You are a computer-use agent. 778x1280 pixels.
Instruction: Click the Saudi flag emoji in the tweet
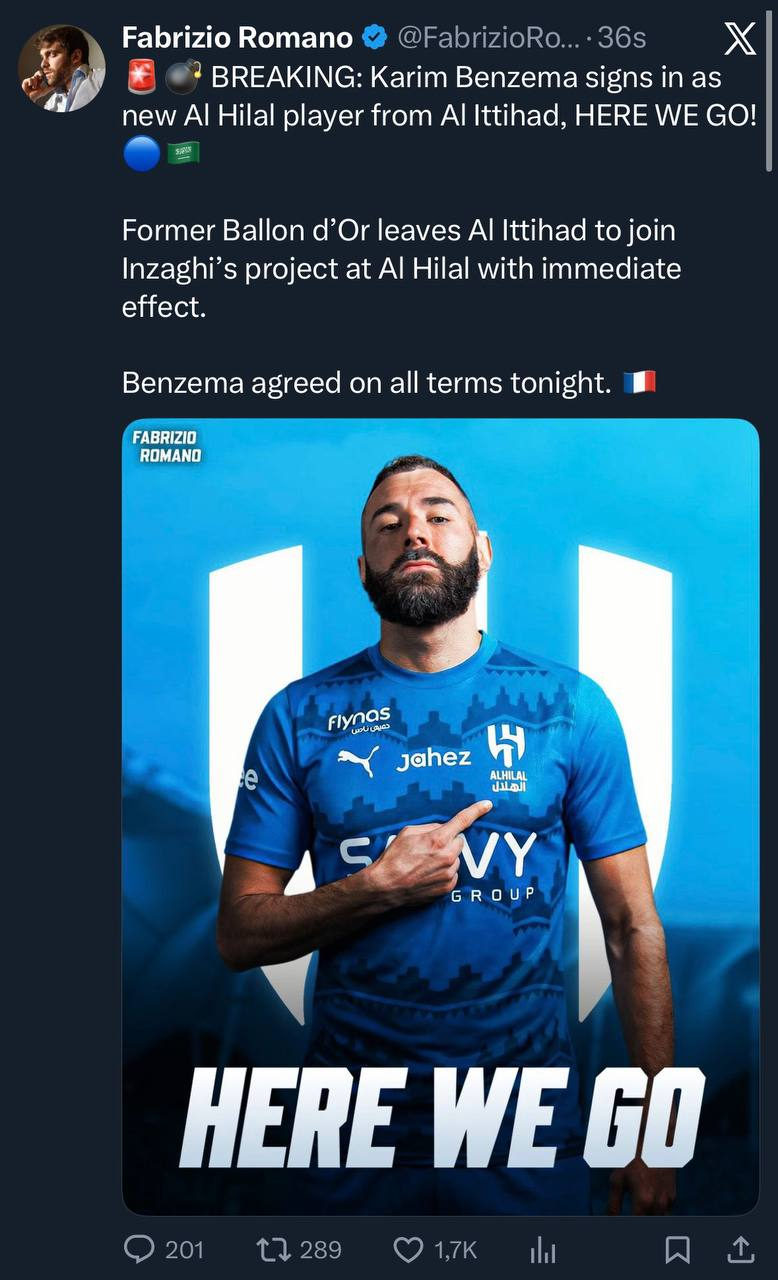click(x=183, y=153)
